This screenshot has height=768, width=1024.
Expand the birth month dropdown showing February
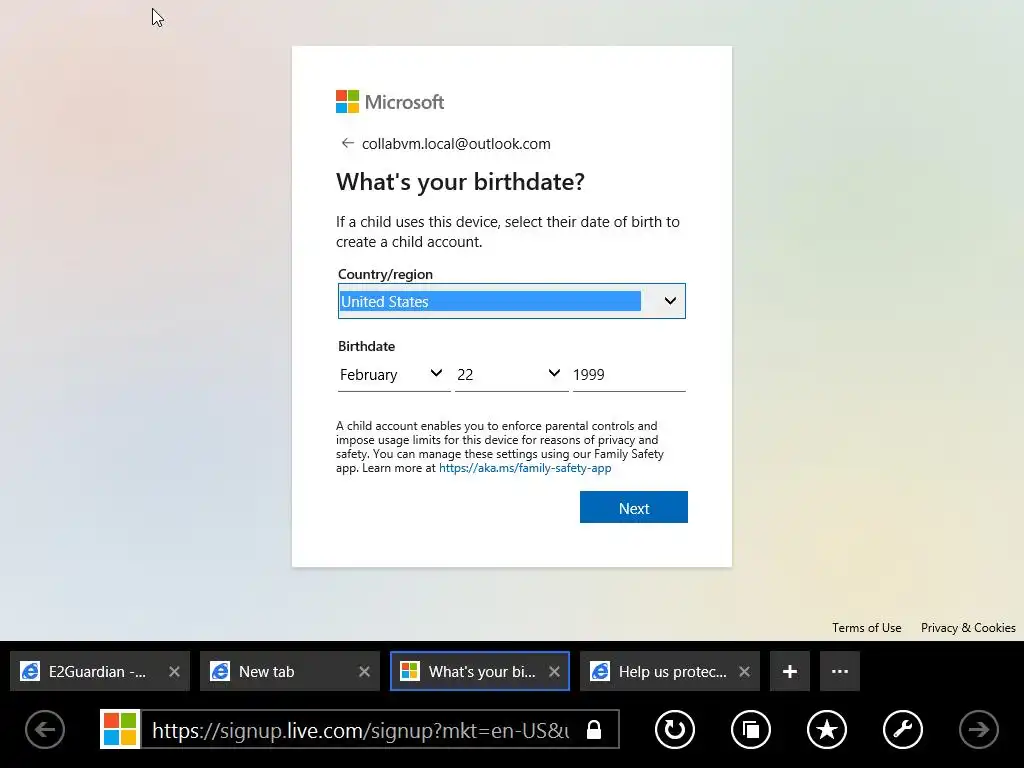[394, 374]
